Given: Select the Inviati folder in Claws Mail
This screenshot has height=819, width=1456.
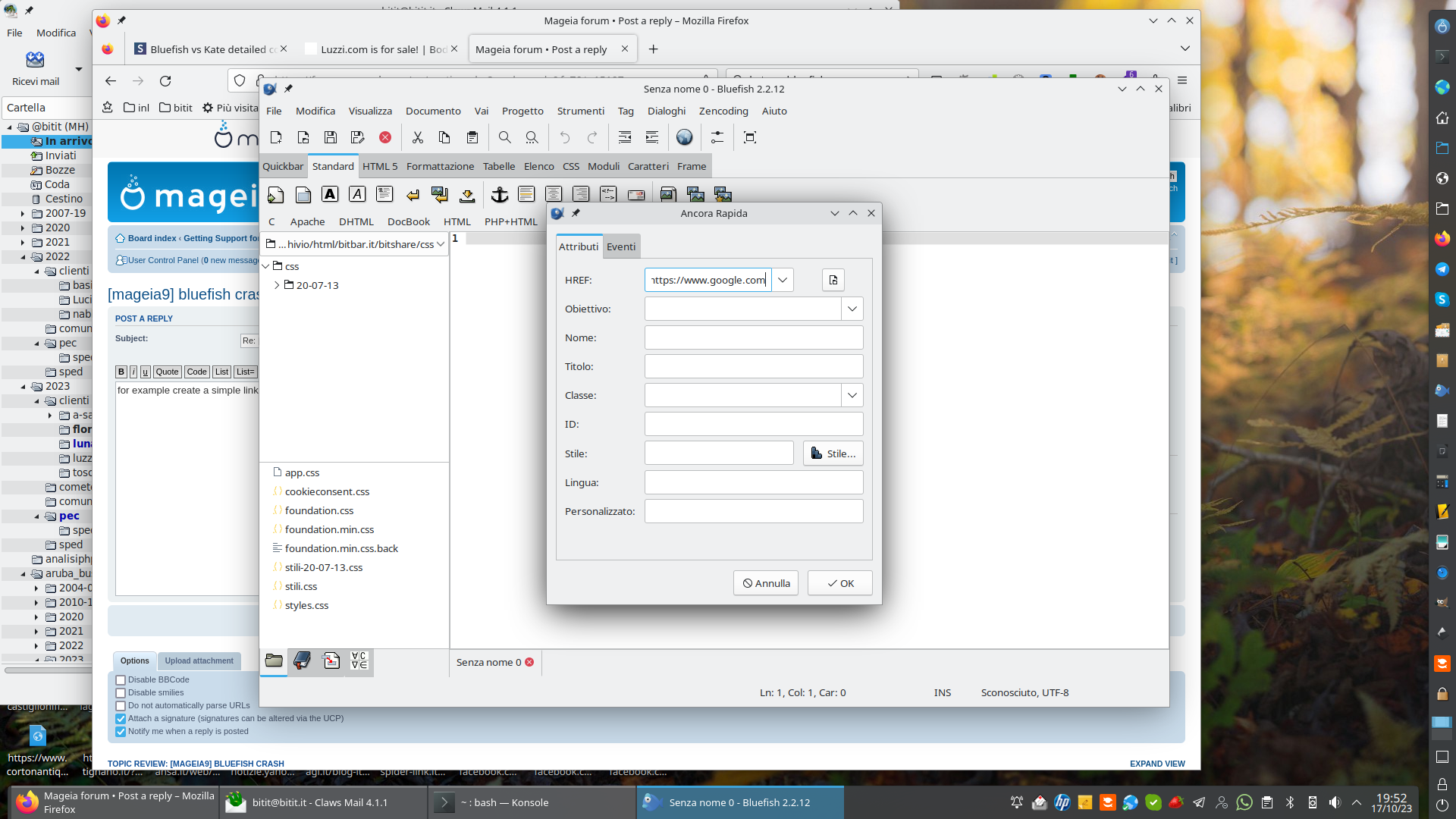Looking at the screenshot, I should (x=60, y=155).
